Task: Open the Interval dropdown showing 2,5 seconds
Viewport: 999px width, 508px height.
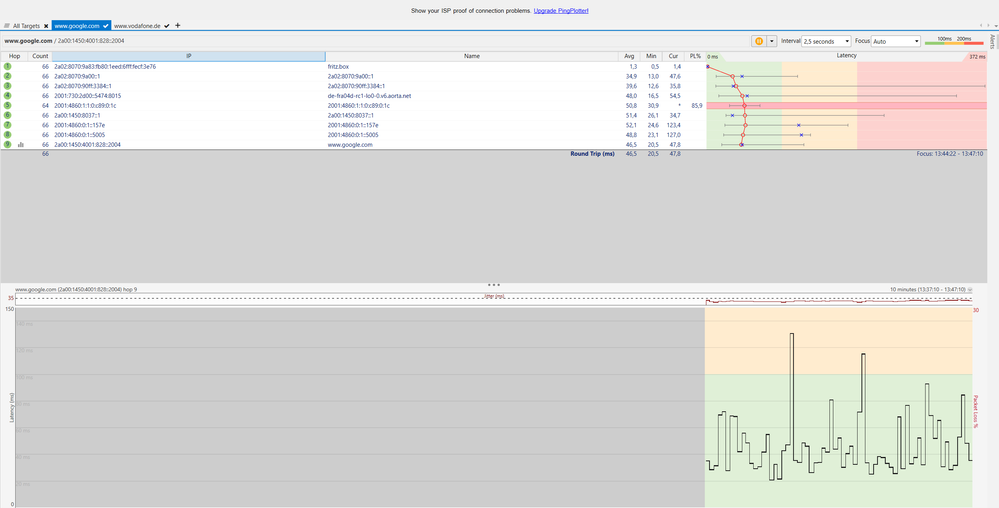Action: pos(826,41)
